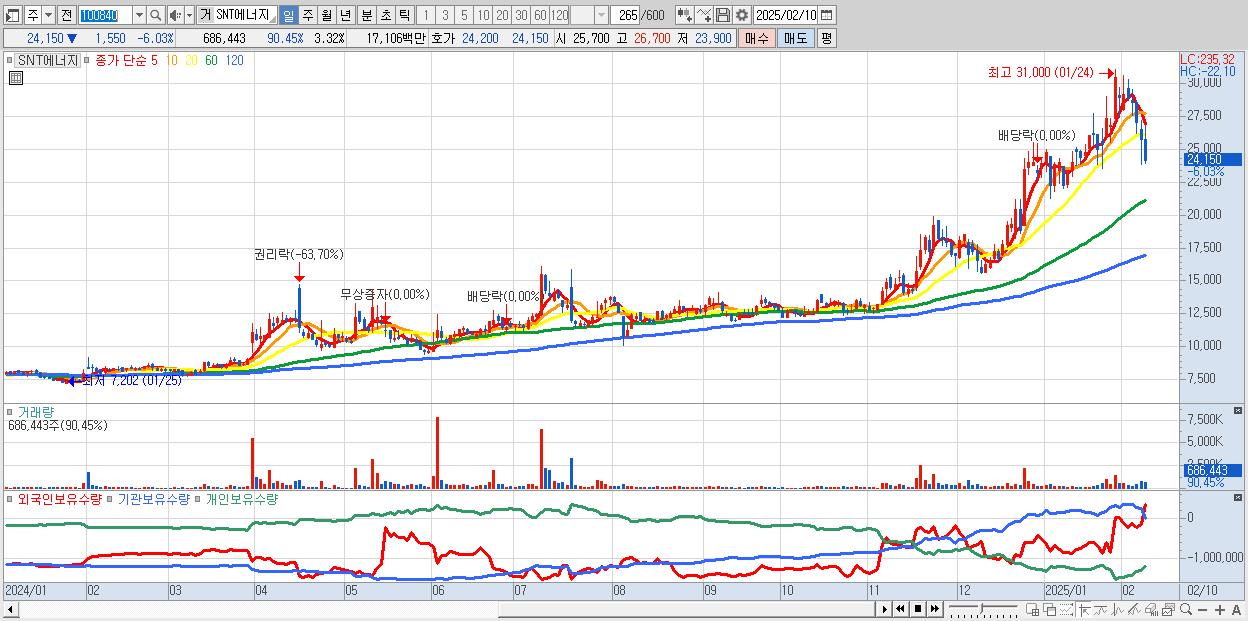Click the zigzag wave line icon
Viewport: 1248px width, 621px height.
click(1118, 610)
